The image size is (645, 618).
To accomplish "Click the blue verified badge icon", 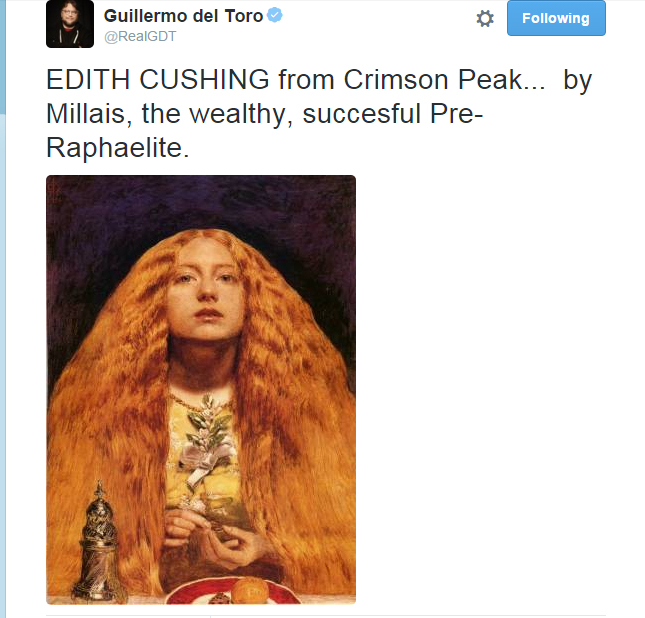I will point(275,15).
